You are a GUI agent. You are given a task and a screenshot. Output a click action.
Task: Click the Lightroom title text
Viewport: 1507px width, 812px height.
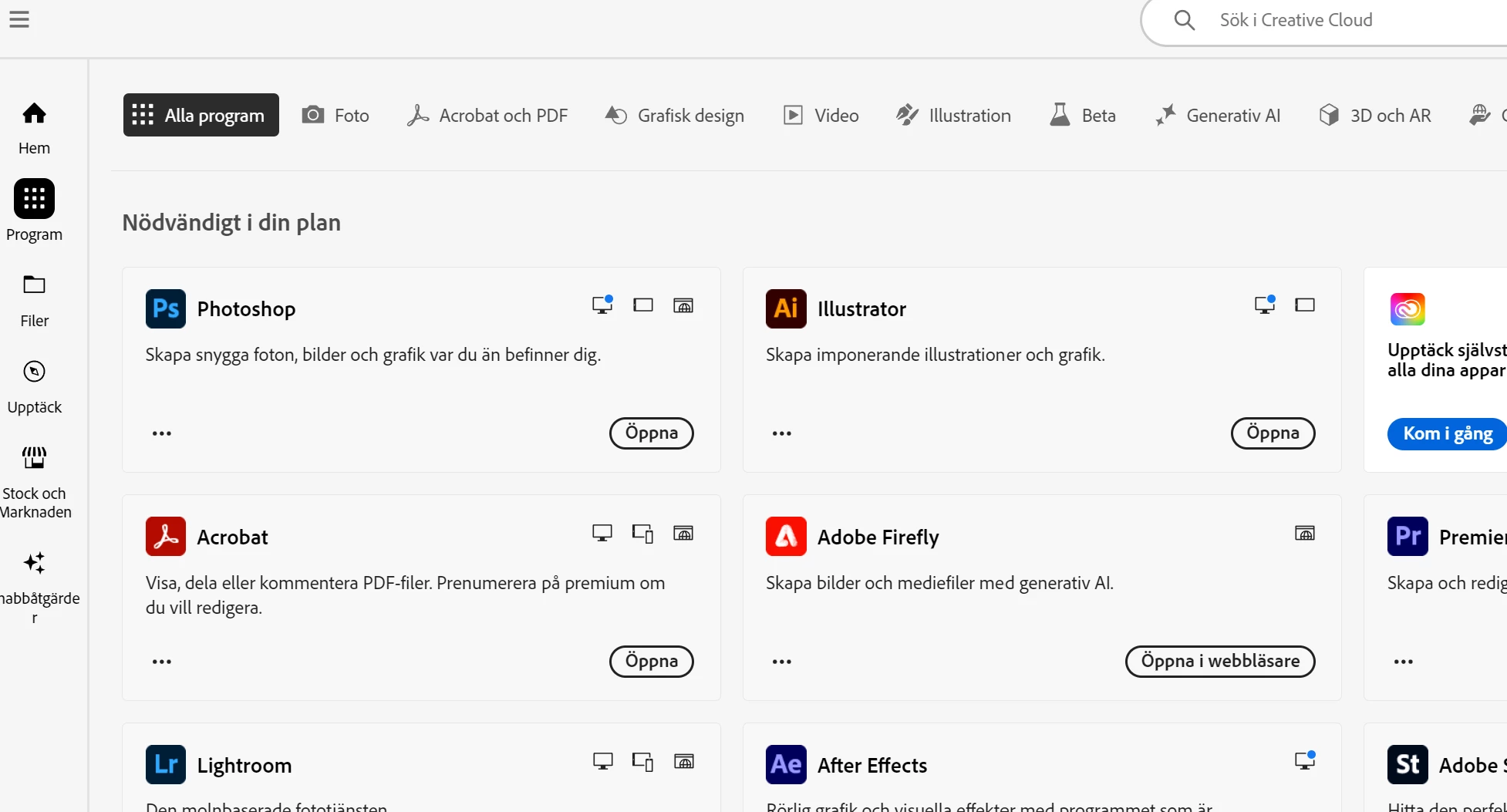pos(244,765)
